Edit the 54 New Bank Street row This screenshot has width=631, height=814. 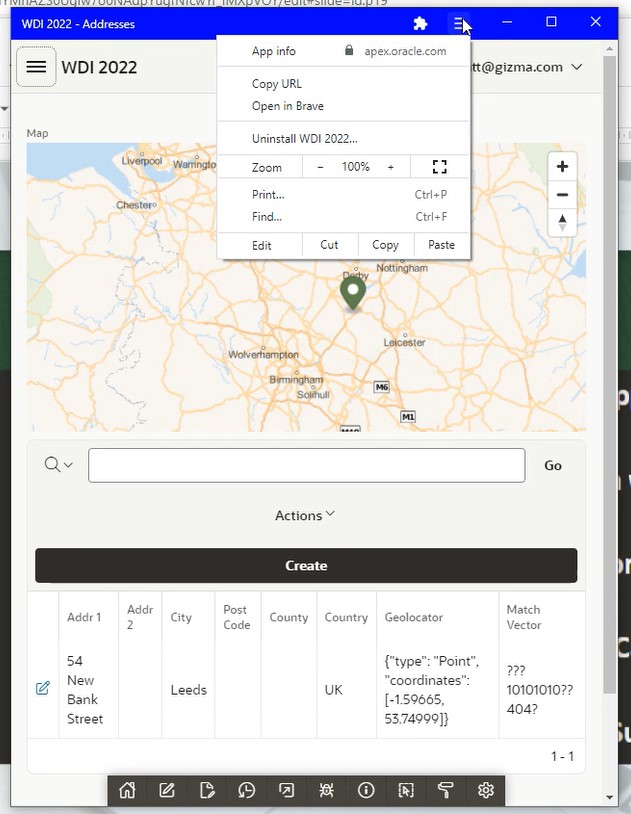(43, 688)
